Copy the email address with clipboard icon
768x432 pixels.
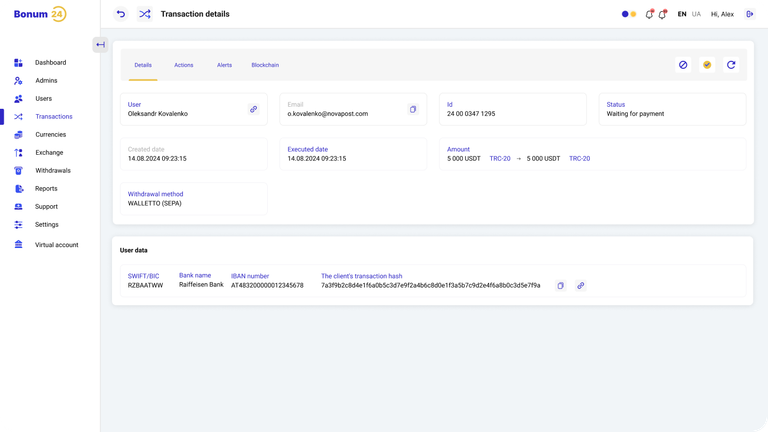coord(413,109)
